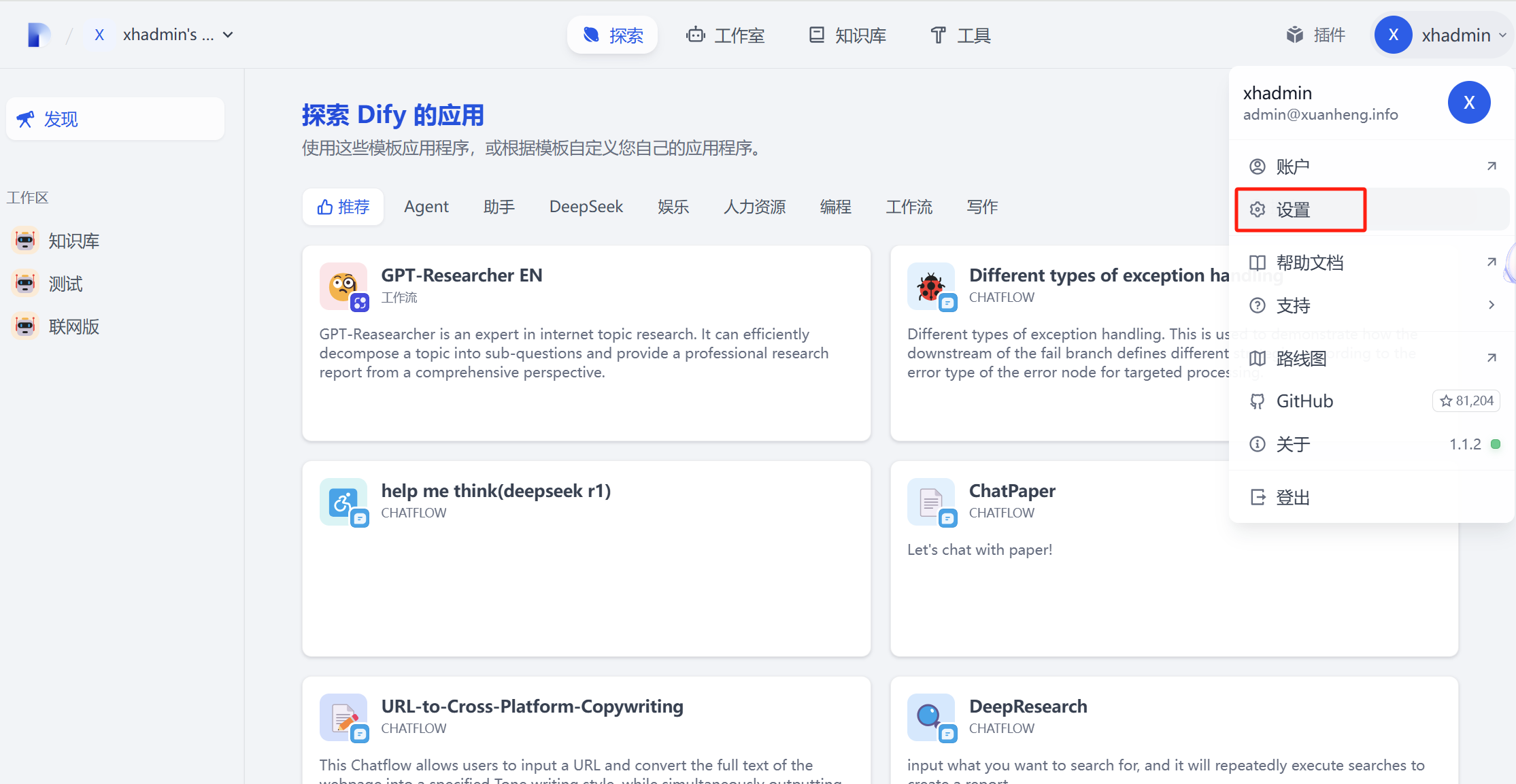
Task: Log out via 登出
Action: (1372, 497)
